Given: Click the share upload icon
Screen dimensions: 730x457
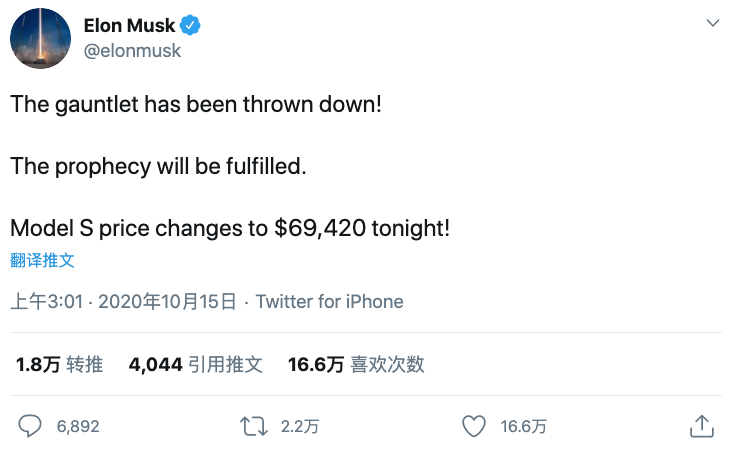Looking at the screenshot, I should pos(702,426).
